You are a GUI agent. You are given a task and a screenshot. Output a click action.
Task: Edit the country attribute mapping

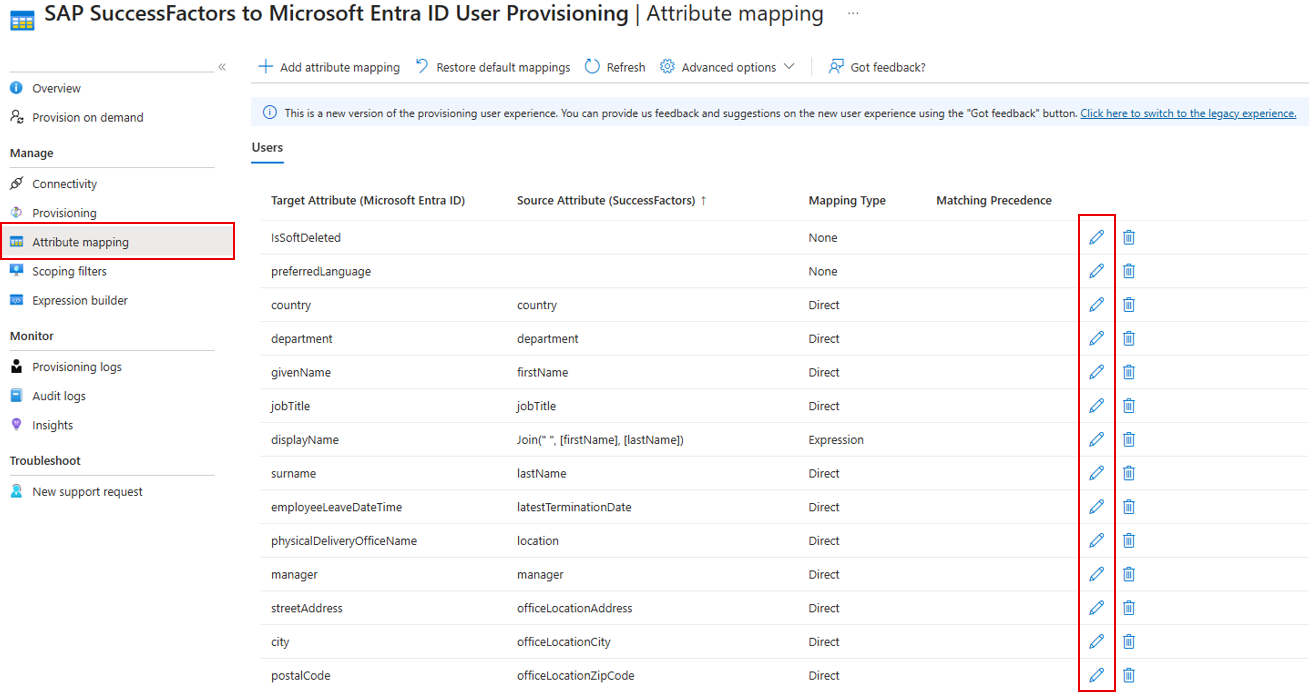point(1097,304)
